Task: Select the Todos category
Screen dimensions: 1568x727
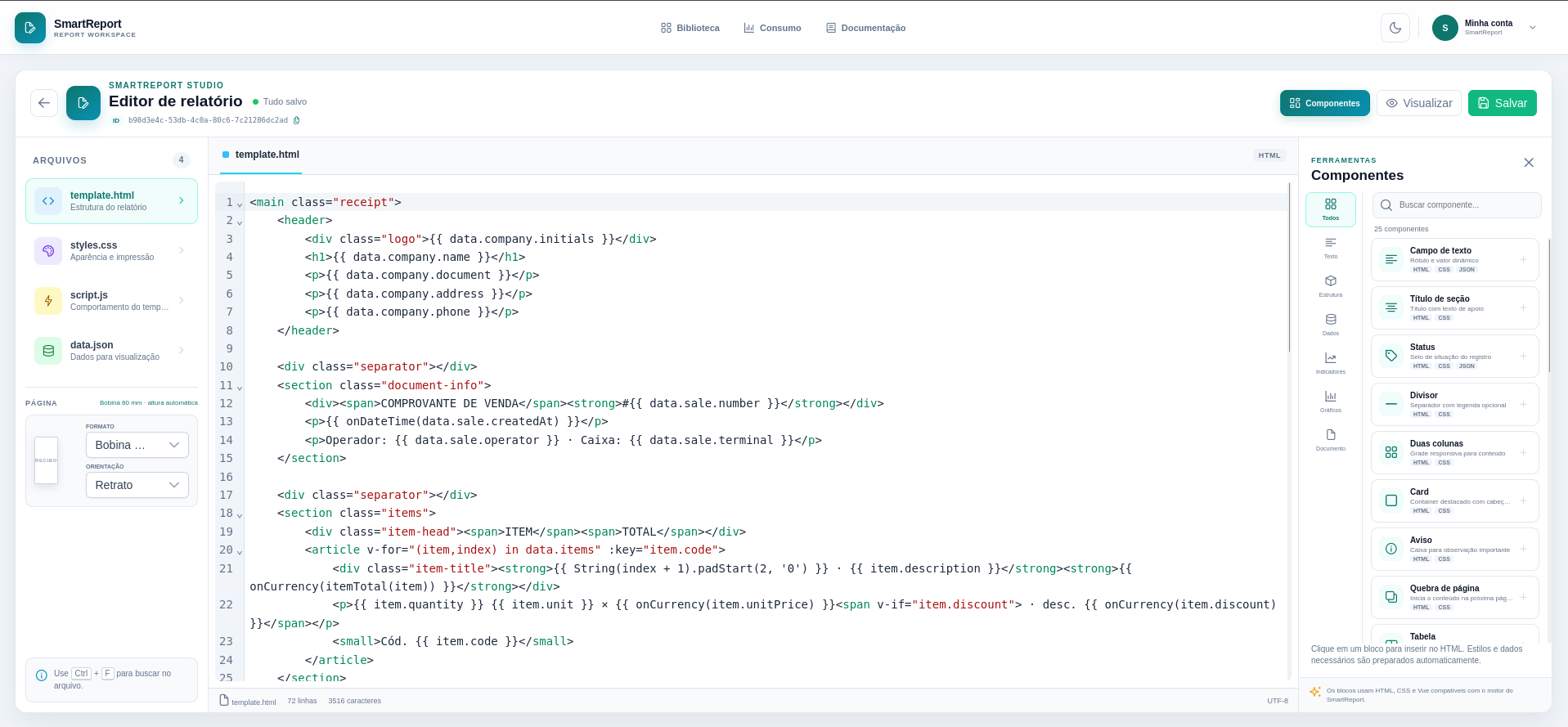Action: pos(1331,209)
